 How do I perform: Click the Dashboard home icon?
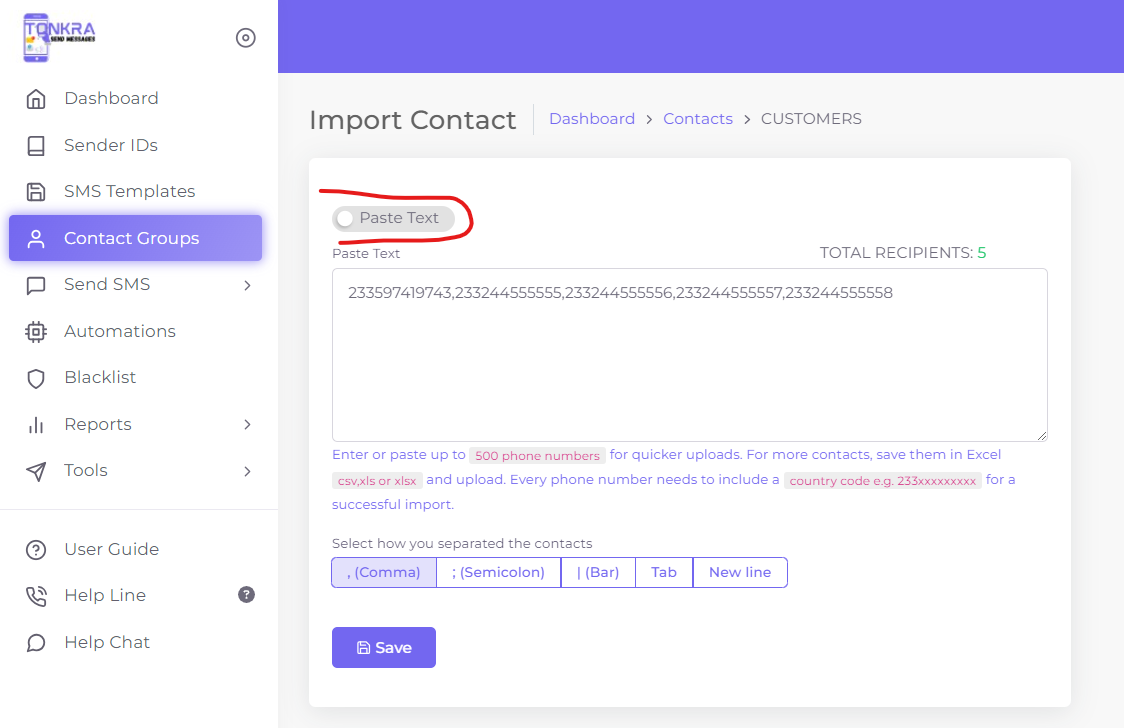(36, 99)
